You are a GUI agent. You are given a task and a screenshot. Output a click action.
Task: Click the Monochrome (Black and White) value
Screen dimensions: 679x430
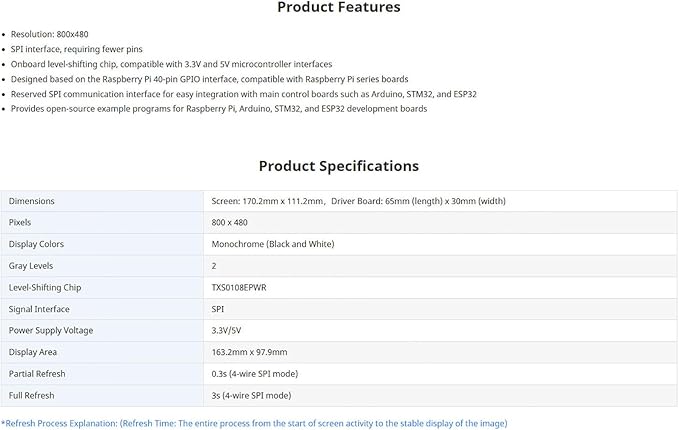coord(273,244)
